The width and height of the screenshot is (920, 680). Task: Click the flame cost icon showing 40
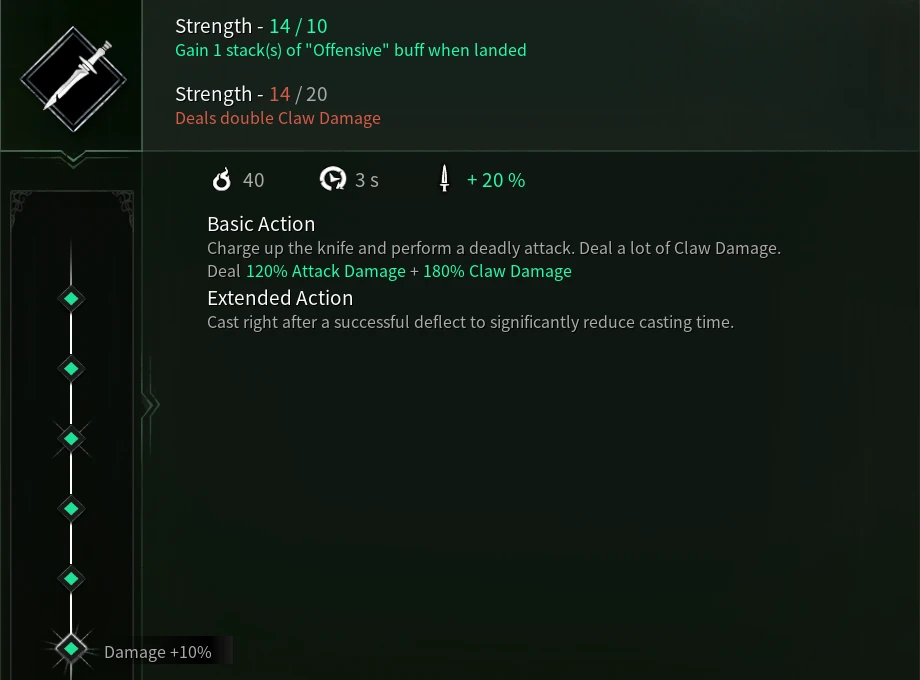(x=222, y=180)
